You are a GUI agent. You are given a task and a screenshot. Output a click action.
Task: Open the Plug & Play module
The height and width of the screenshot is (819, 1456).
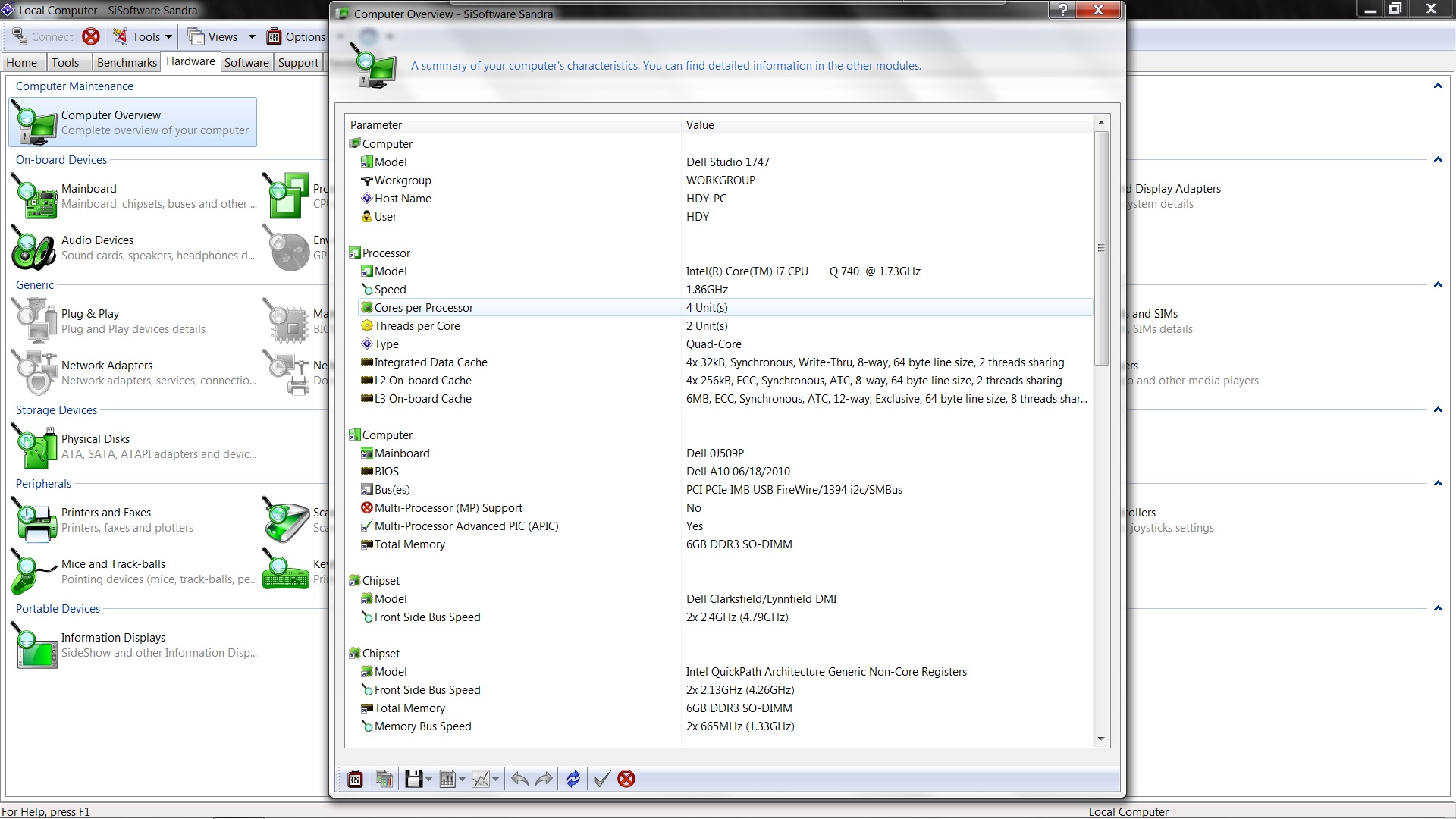[133, 321]
